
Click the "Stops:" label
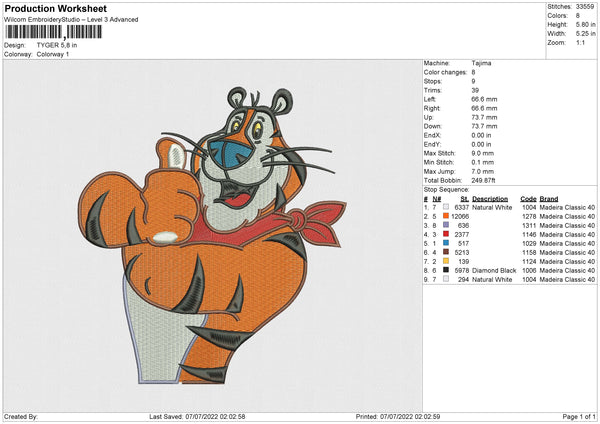pos(433,81)
